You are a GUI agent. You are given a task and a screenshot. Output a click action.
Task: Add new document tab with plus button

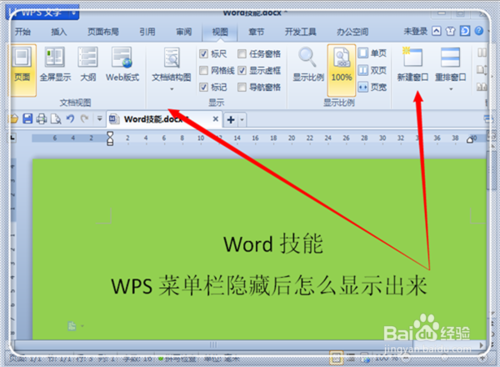coord(231,119)
